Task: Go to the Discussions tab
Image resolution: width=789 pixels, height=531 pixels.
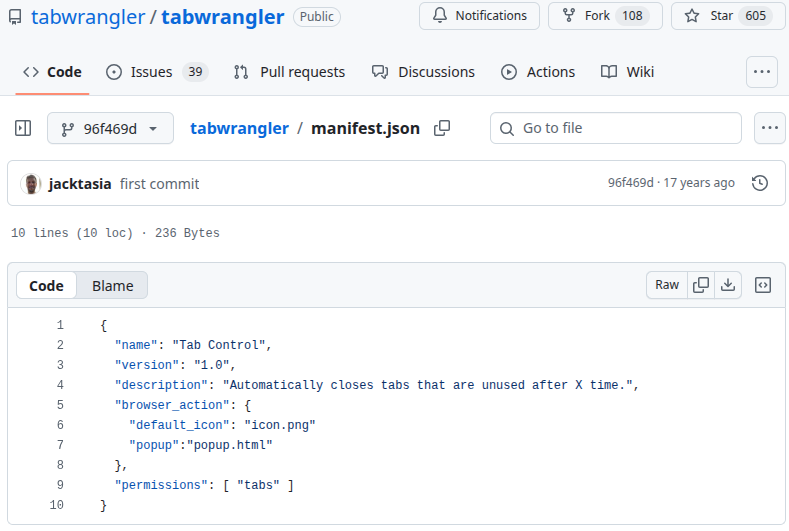Action: (423, 72)
